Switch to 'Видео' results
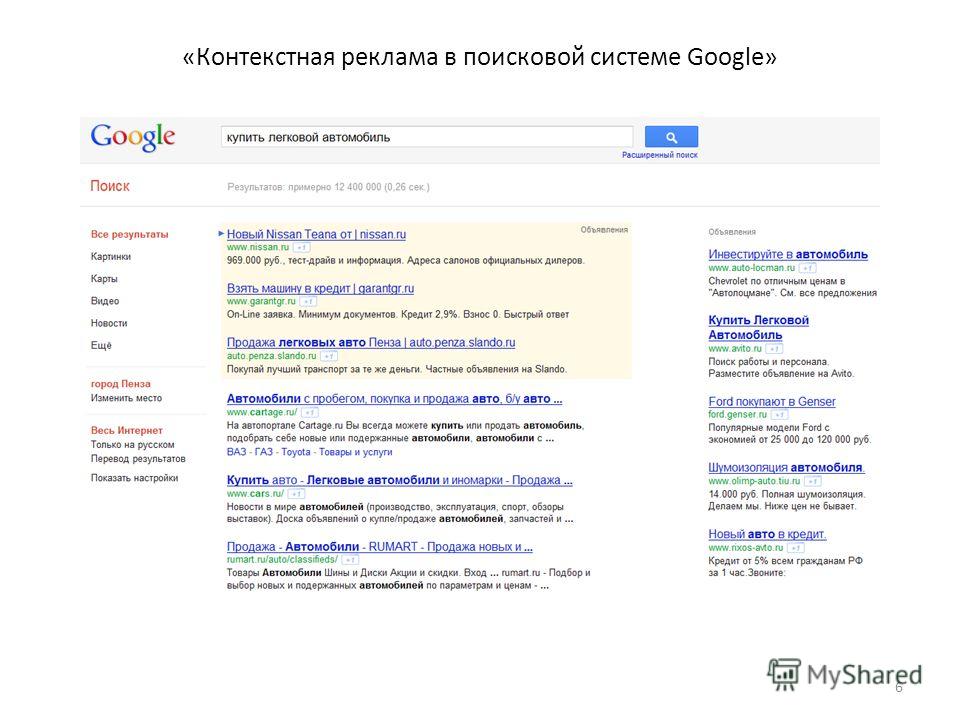The width and height of the screenshot is (960, 720). click(105, 301)
